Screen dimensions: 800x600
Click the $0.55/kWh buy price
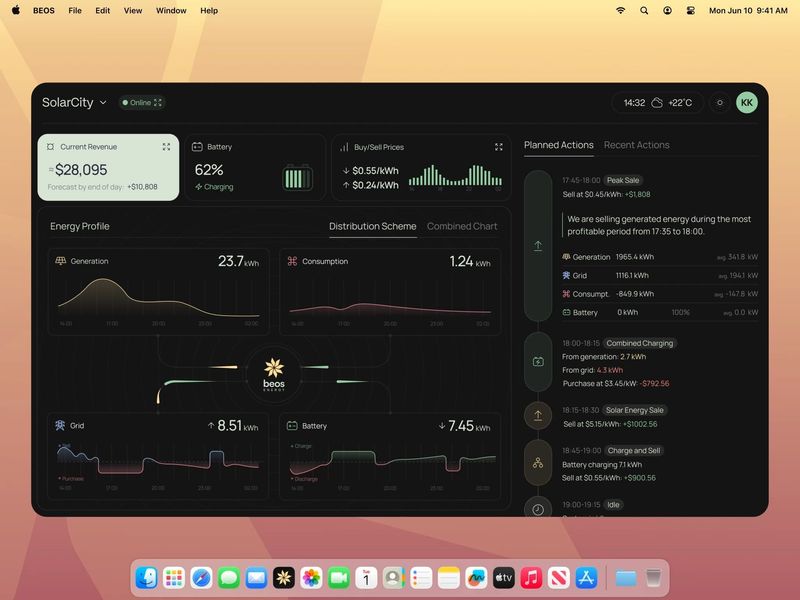pyautogui.click(x=375, y=171)
